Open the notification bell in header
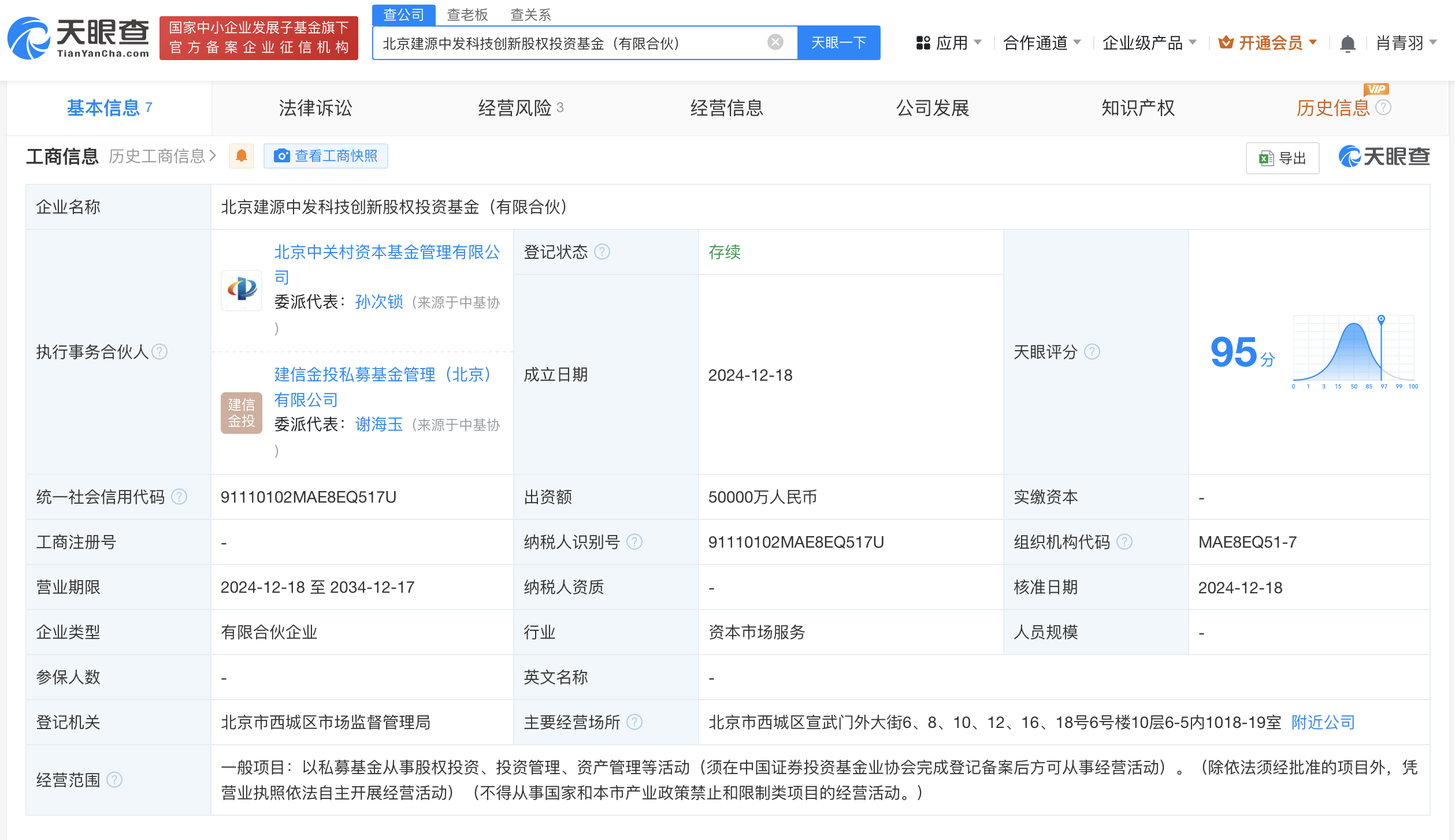Screen dimensions: 1455x840 coord(1347,43)
